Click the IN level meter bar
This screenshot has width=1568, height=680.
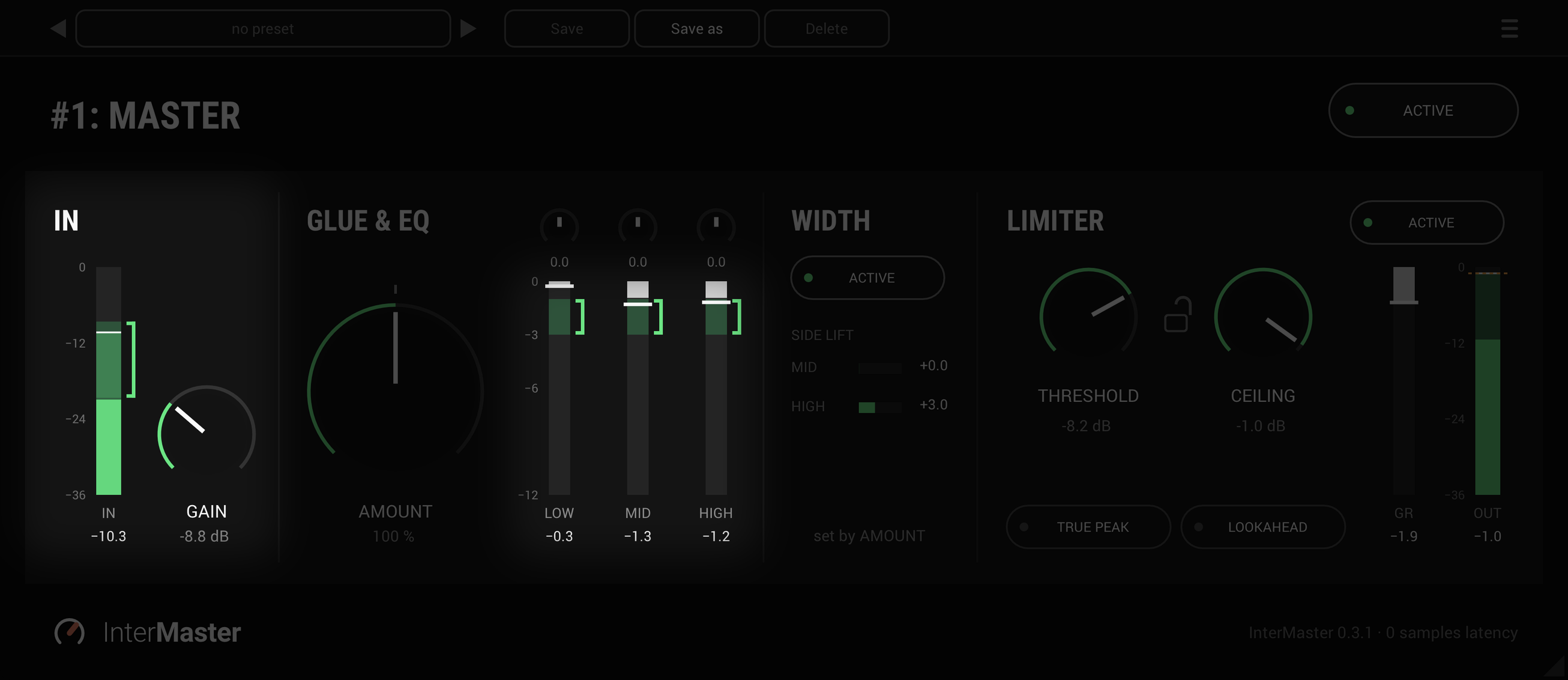point(108,381)
